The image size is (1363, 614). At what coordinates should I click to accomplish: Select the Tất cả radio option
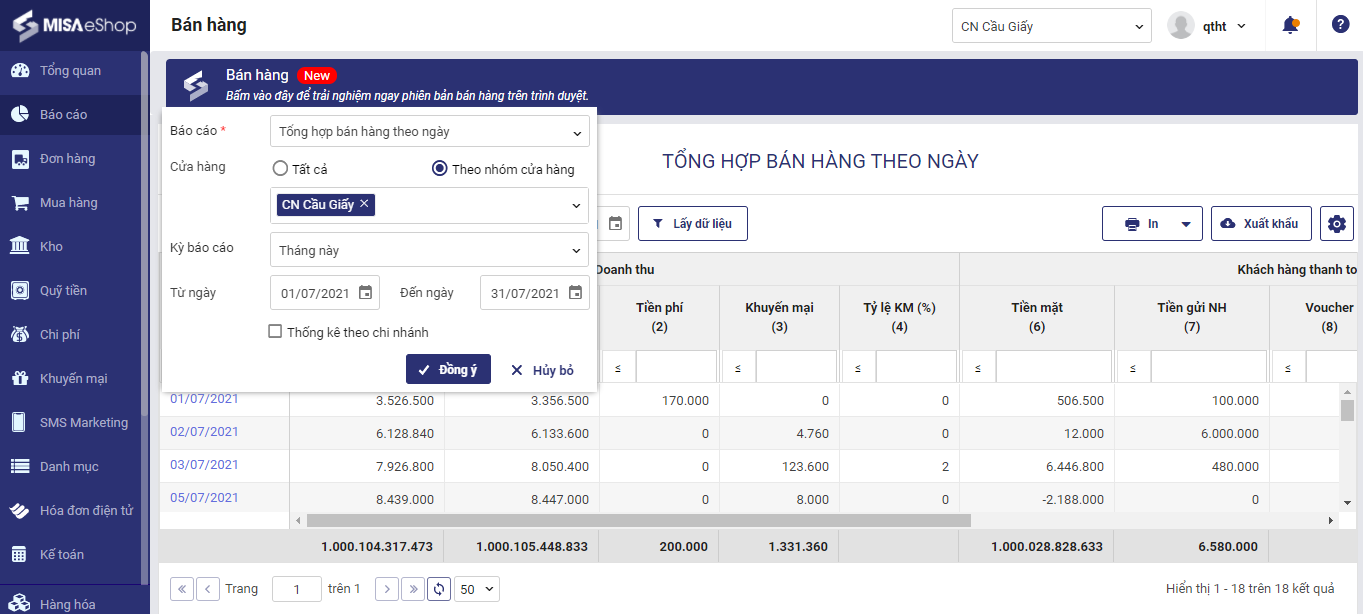click(x=281, y=169)
